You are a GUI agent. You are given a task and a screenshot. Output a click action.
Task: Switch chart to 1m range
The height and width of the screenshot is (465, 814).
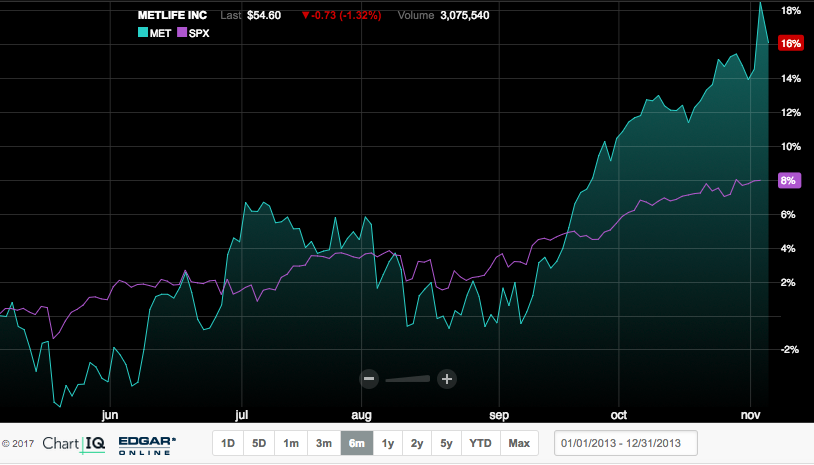(291, 443)
